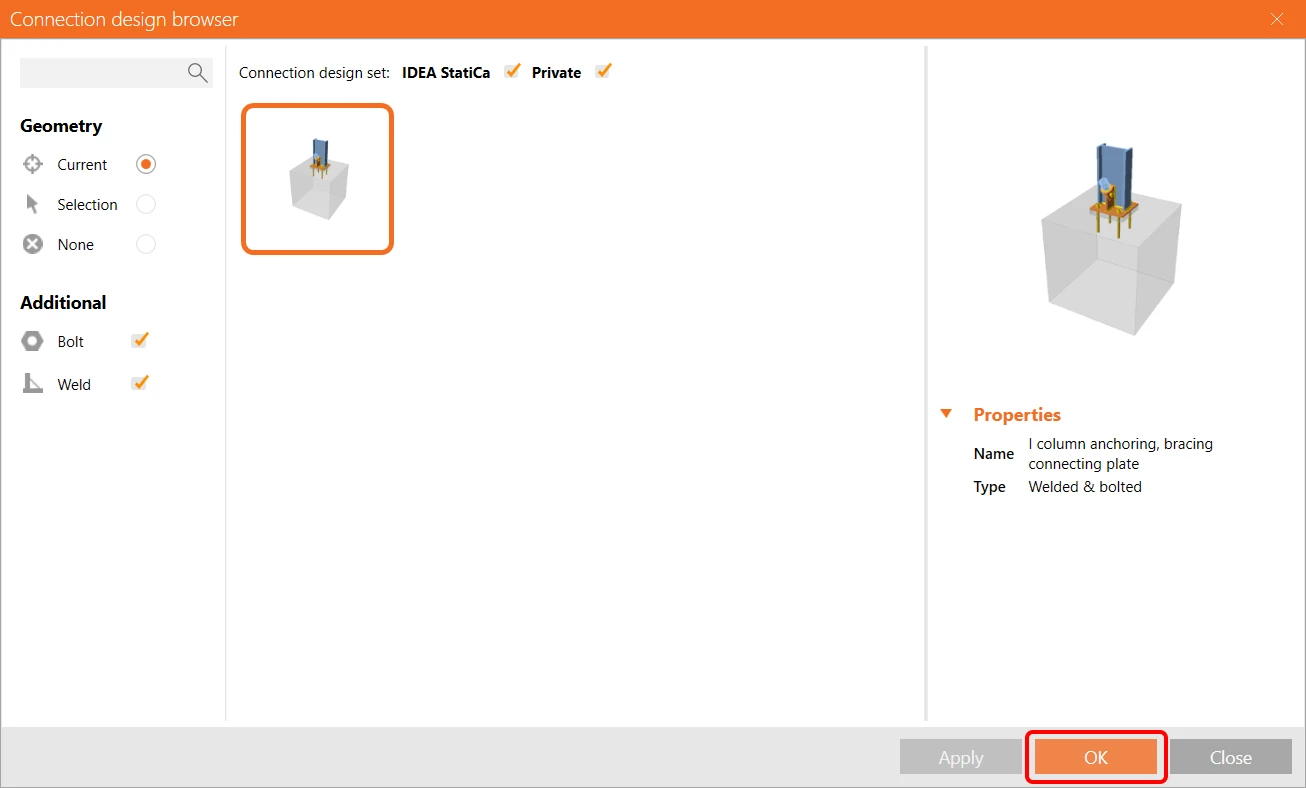Close the dialog with title bar X
Image resolution: width=1306 pixels, height=788 pixels.
[x=1277, y=19]
